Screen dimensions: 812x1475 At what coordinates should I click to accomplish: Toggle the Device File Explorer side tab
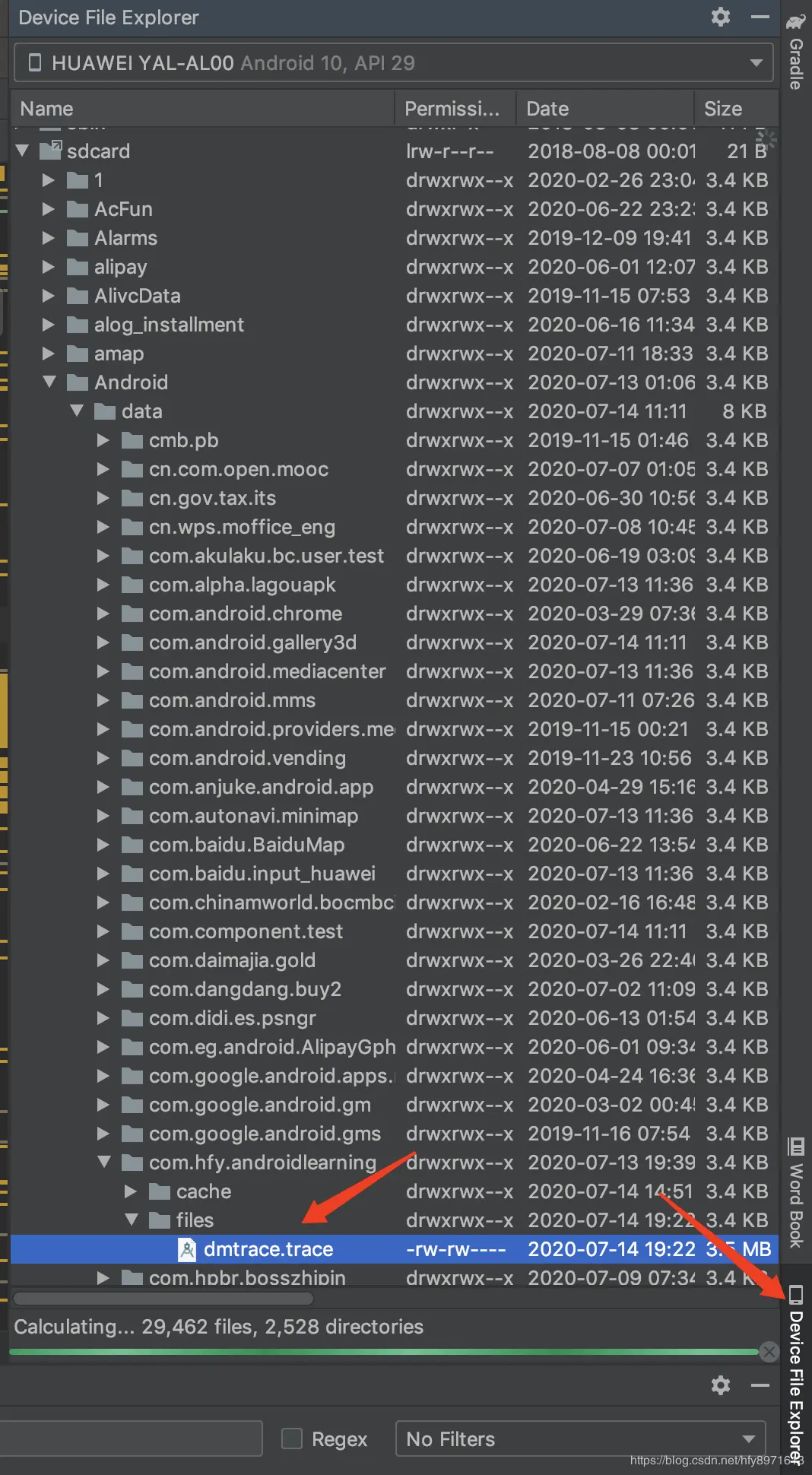(x=796, y=1375)
